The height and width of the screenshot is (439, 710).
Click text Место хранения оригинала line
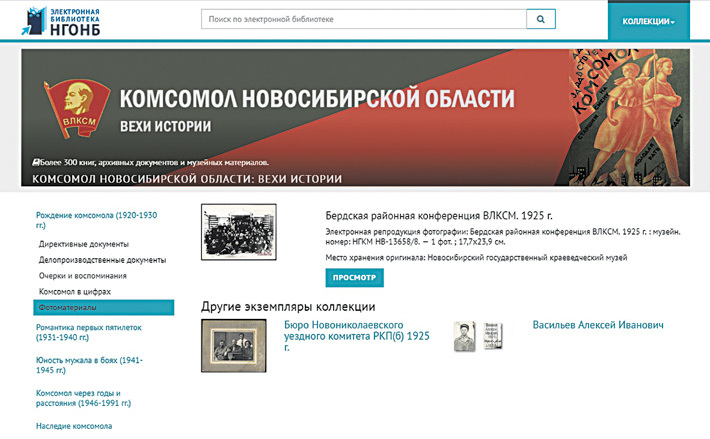point(476,258)
